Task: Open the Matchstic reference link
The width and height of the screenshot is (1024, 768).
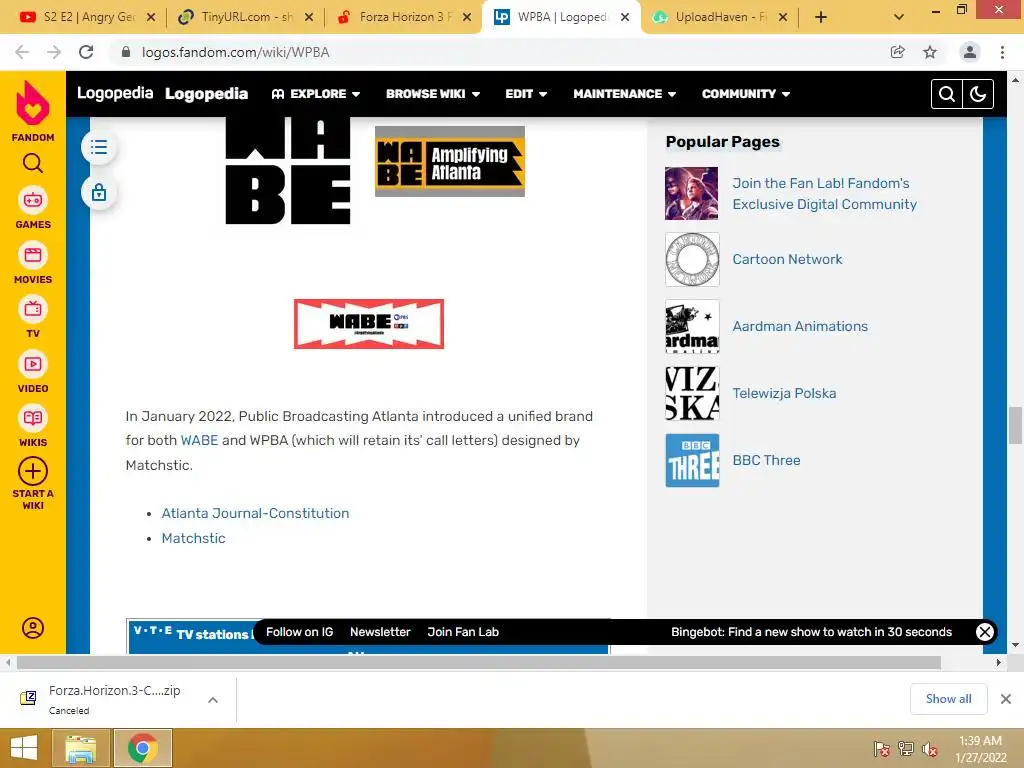Action: [193, 538]
